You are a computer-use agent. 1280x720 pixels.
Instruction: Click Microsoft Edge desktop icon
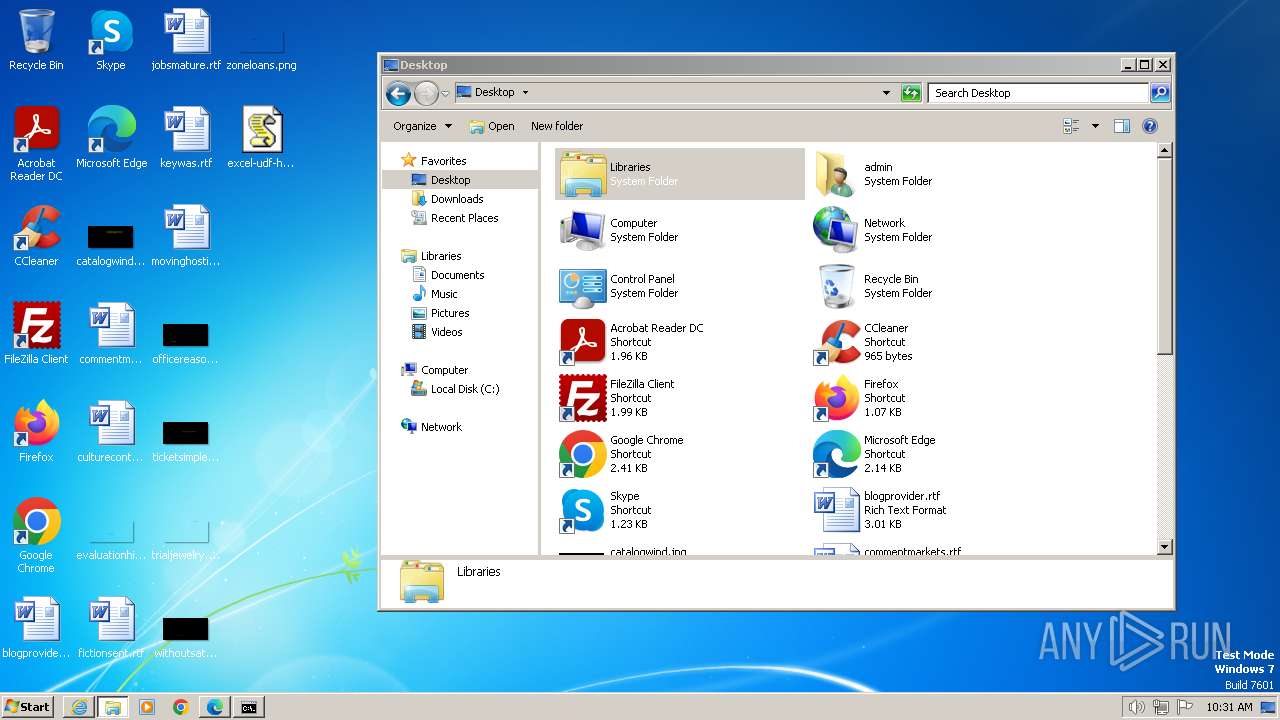pyautogui.click(x=111, y=138)
